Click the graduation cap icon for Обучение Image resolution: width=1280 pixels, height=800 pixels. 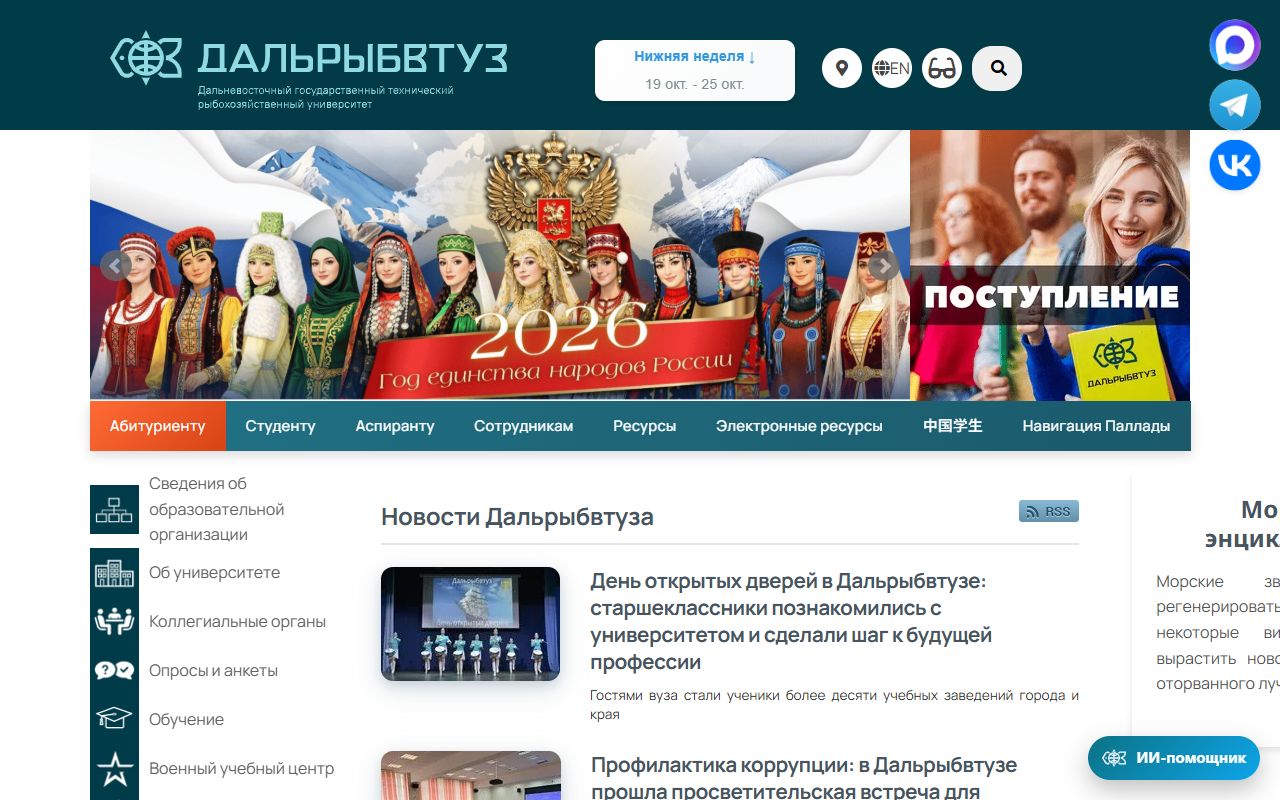pyautogui.click(x=114, y=720)
